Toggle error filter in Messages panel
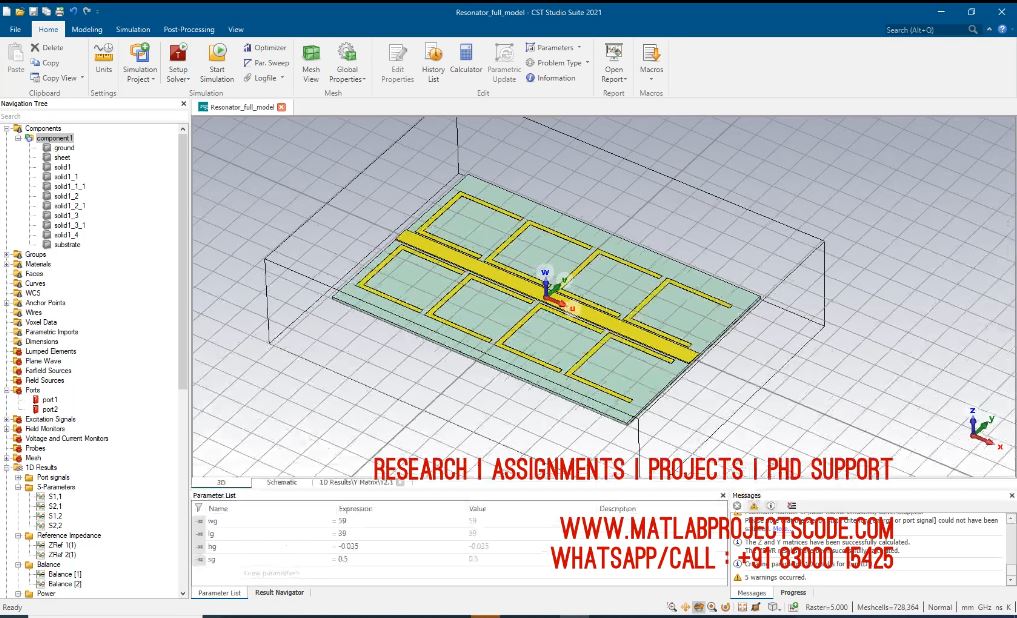Screen dimensions: 1017x618 tap(738, 506)
